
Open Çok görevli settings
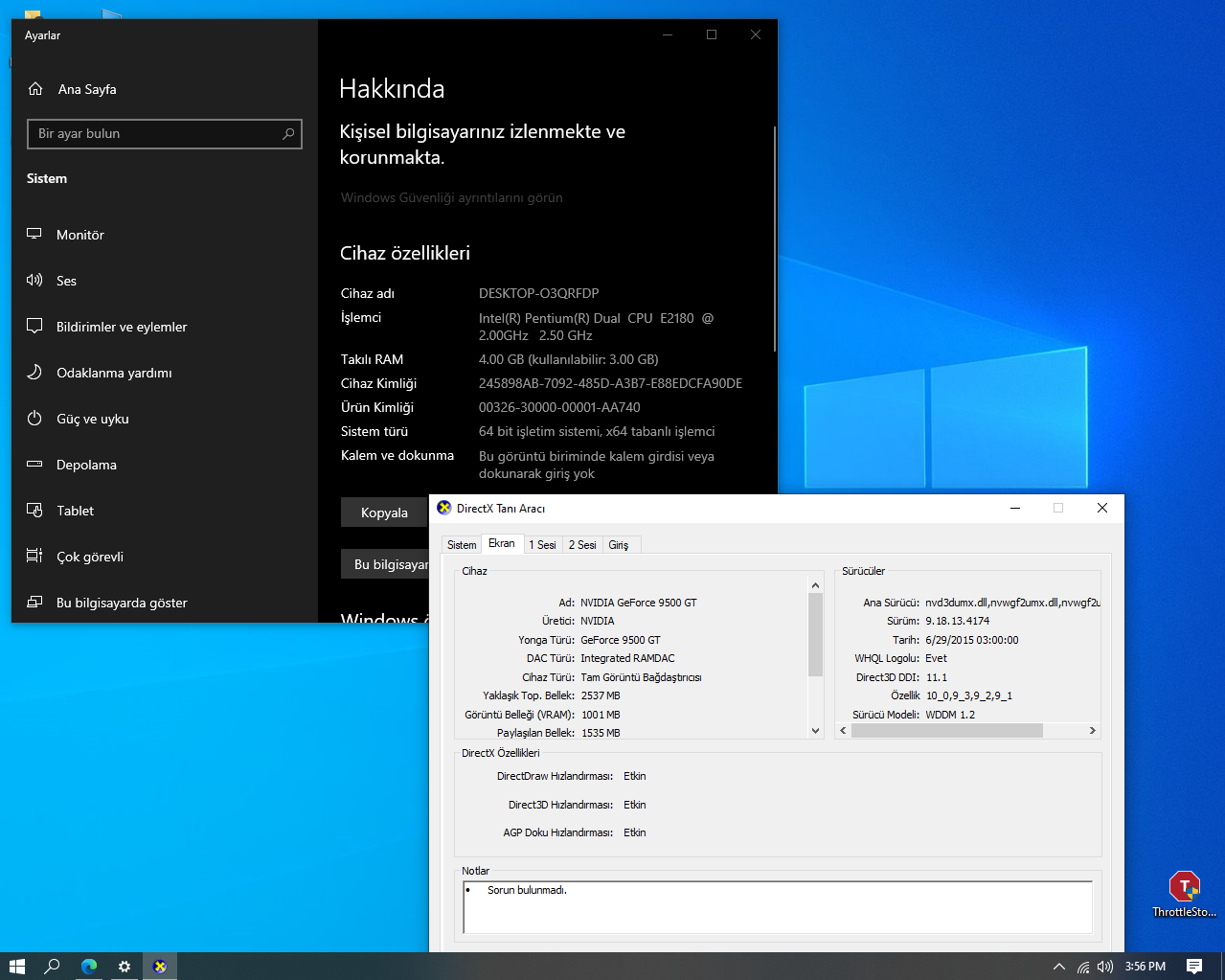click(x=89, y=557)
